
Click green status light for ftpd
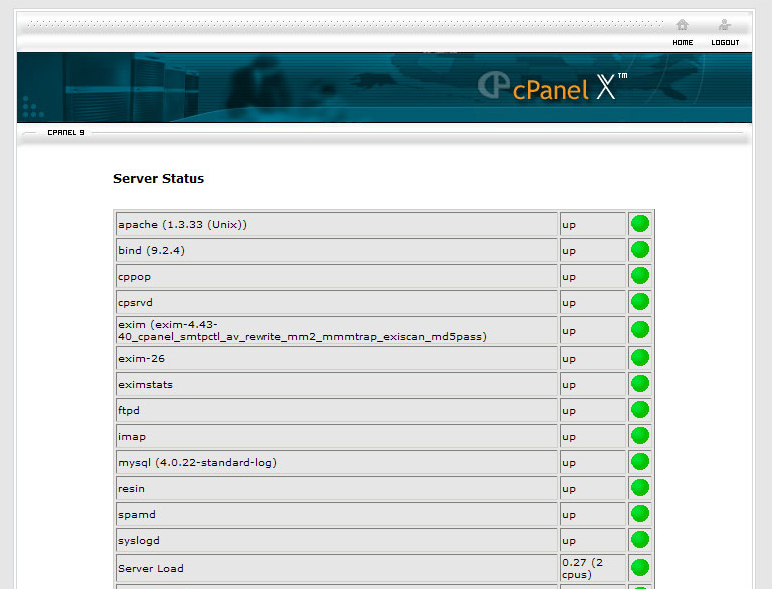(640, 410)
